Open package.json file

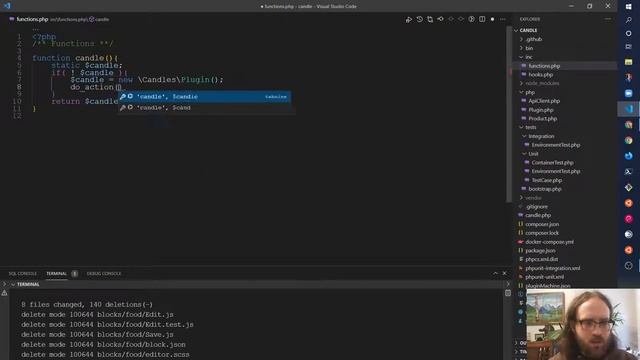click(540, 251)
